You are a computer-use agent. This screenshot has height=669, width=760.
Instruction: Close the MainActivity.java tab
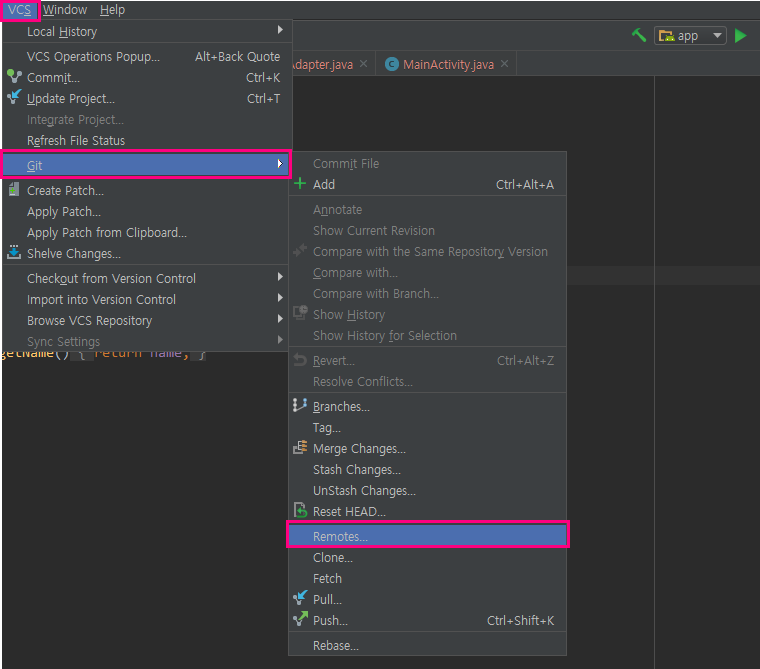(505, 64)
